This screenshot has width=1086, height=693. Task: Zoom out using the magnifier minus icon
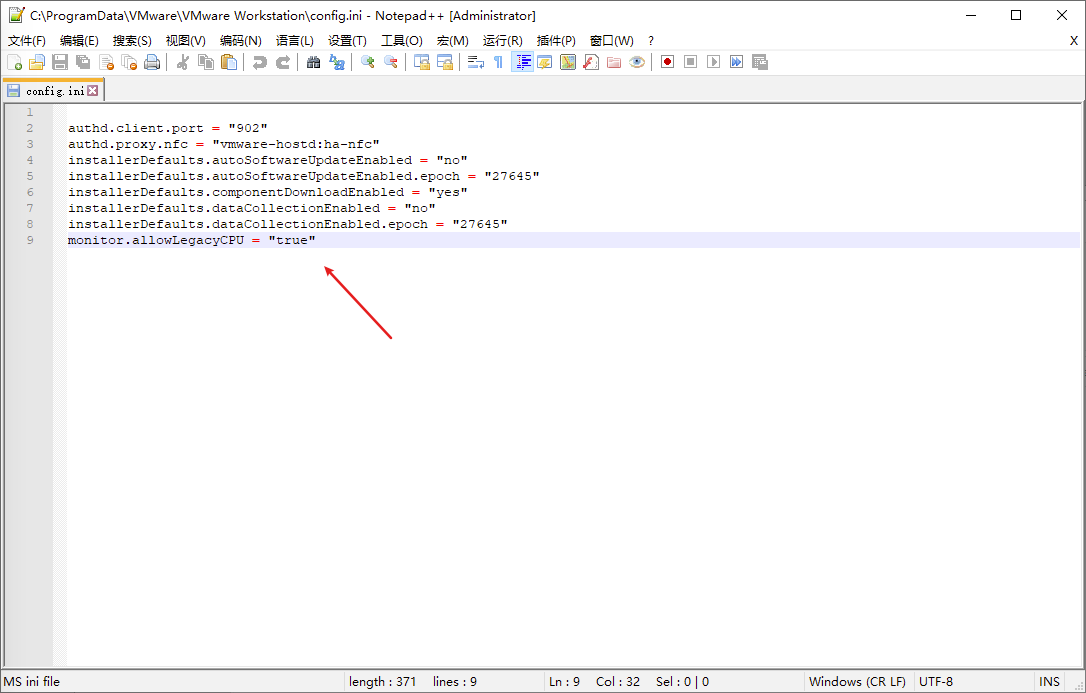click(x=391, y=62)
